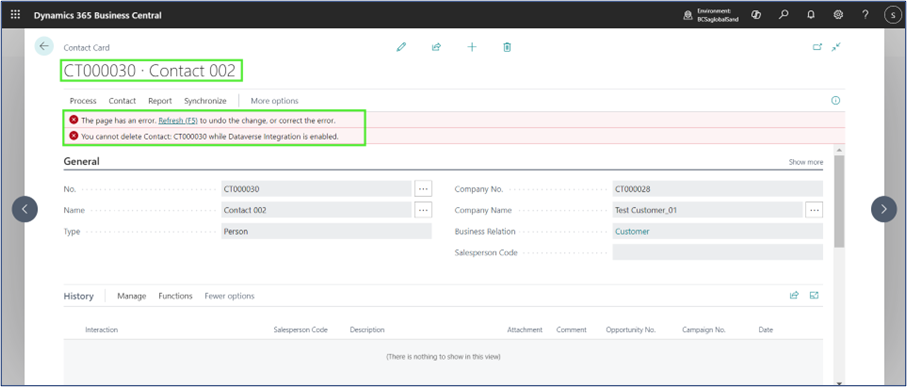Open the help question mark
Image resolution: width=907 pixels, height=387 pixels.
pos(865,14)
